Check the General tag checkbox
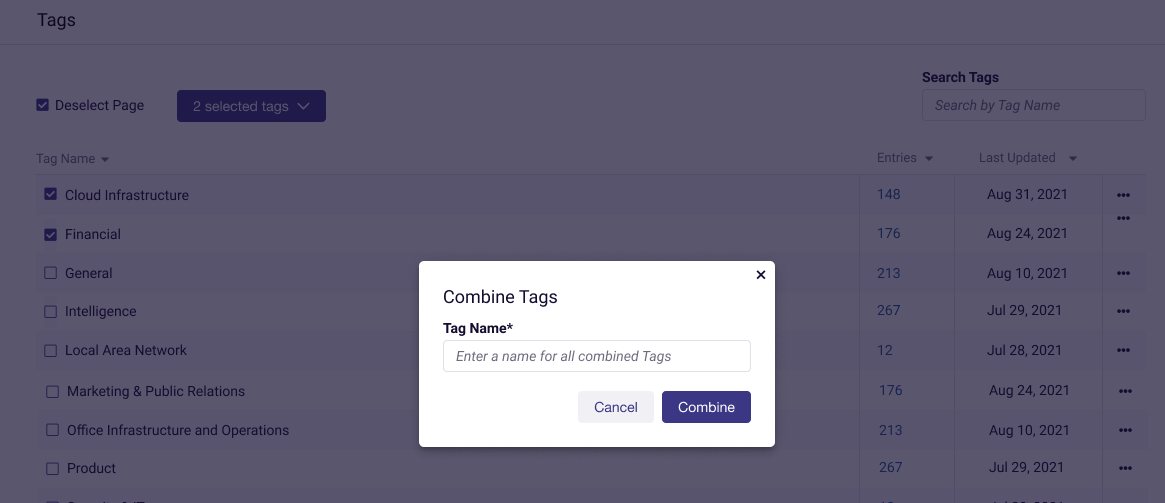This screenshot has height=503, width=1165. (50, 273)
